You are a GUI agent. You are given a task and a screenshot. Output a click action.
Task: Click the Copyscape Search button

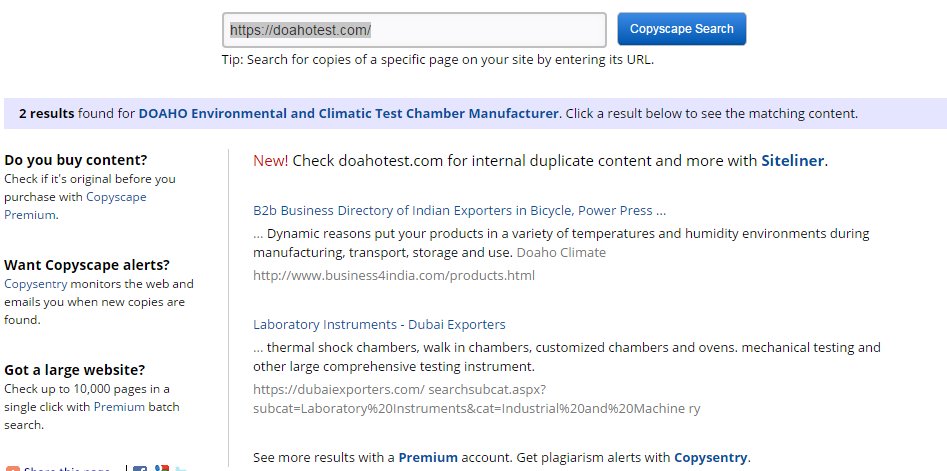click(x=681, y=29)
